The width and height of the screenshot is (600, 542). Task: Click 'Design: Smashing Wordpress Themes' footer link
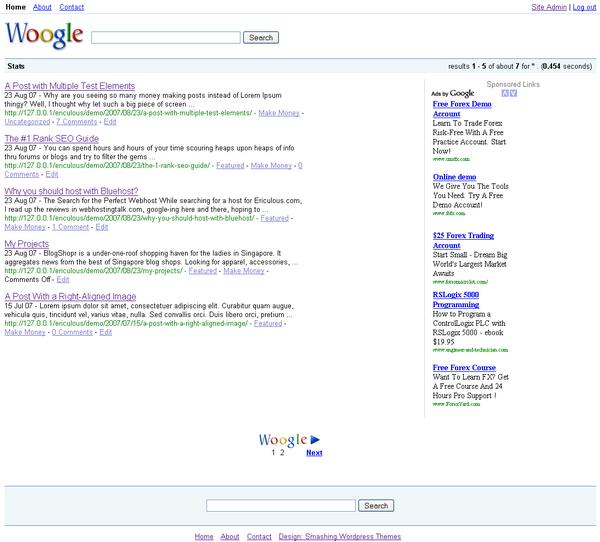point(340,537)
